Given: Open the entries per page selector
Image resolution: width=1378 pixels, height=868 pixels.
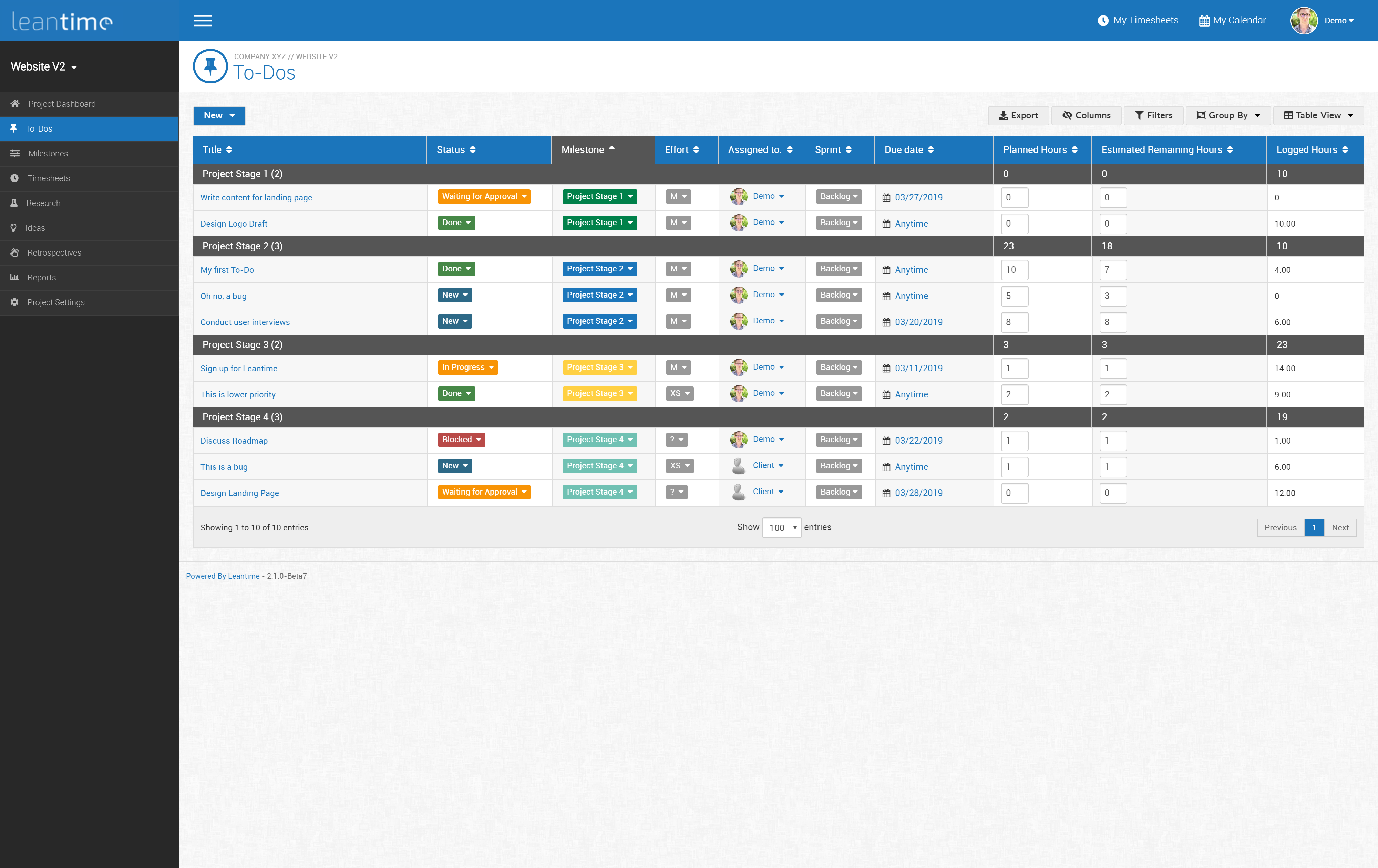Looking at the screenshot, I should pos(782,528).
